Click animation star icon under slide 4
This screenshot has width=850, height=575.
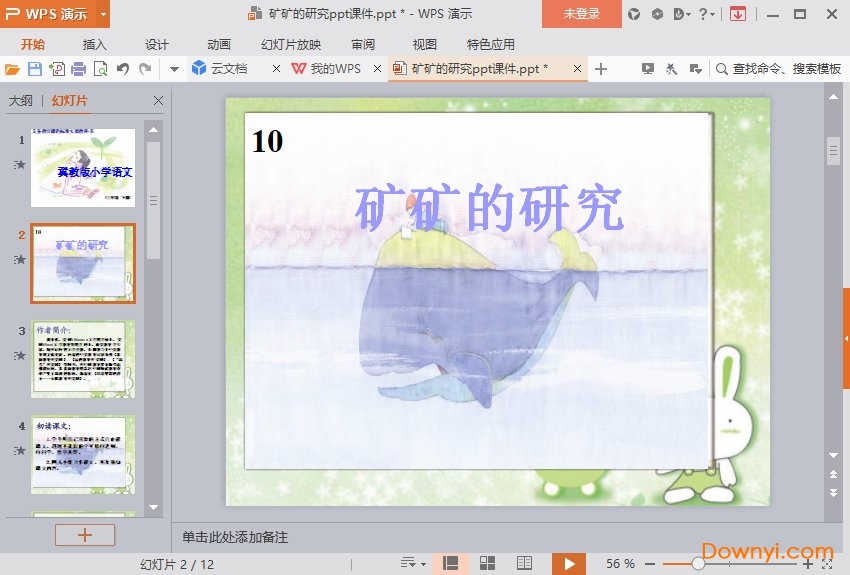[x=20, y=450]
